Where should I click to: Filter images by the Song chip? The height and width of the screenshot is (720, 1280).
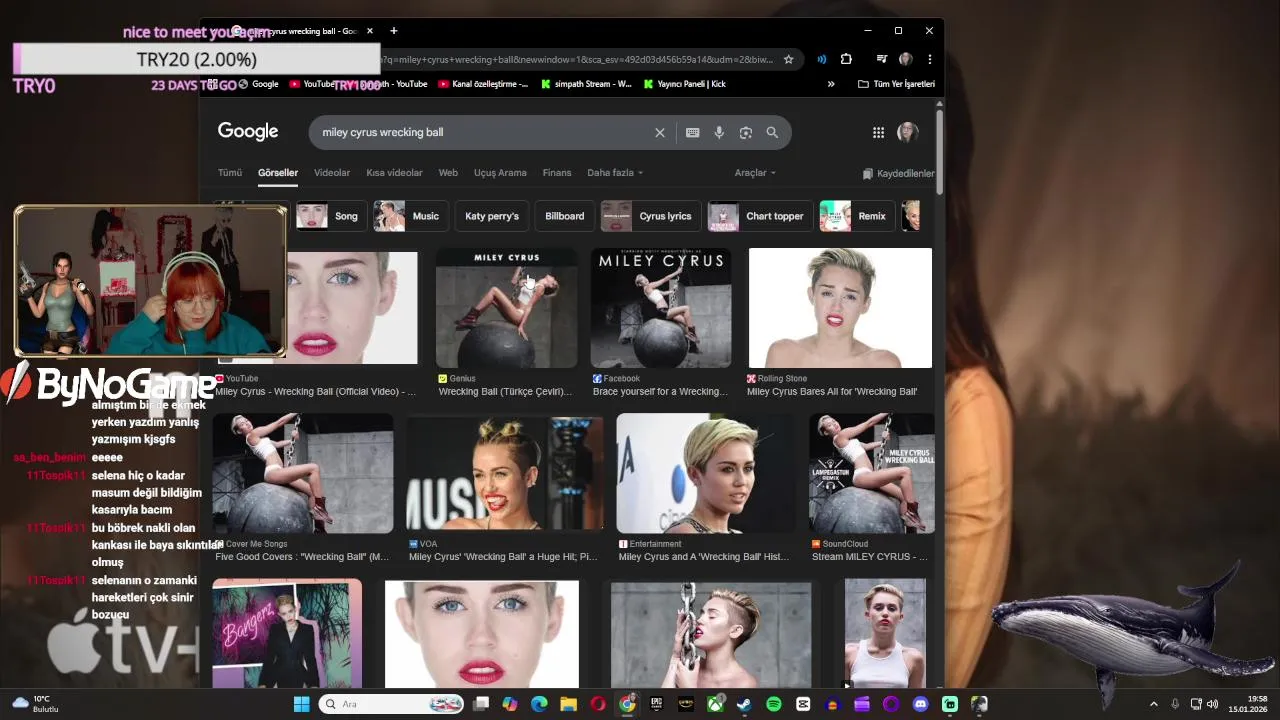coord(331,216)
